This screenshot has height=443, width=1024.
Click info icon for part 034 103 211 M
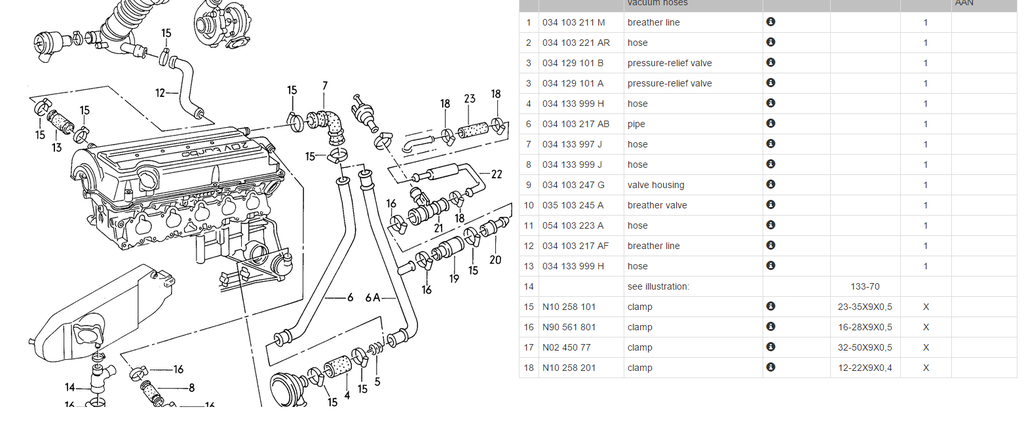point(770,22)
